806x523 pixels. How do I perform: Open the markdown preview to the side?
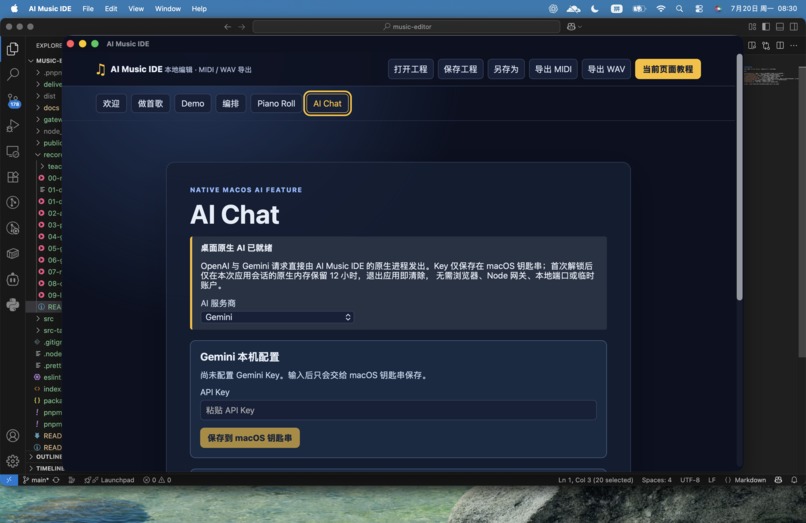(752, 46)
